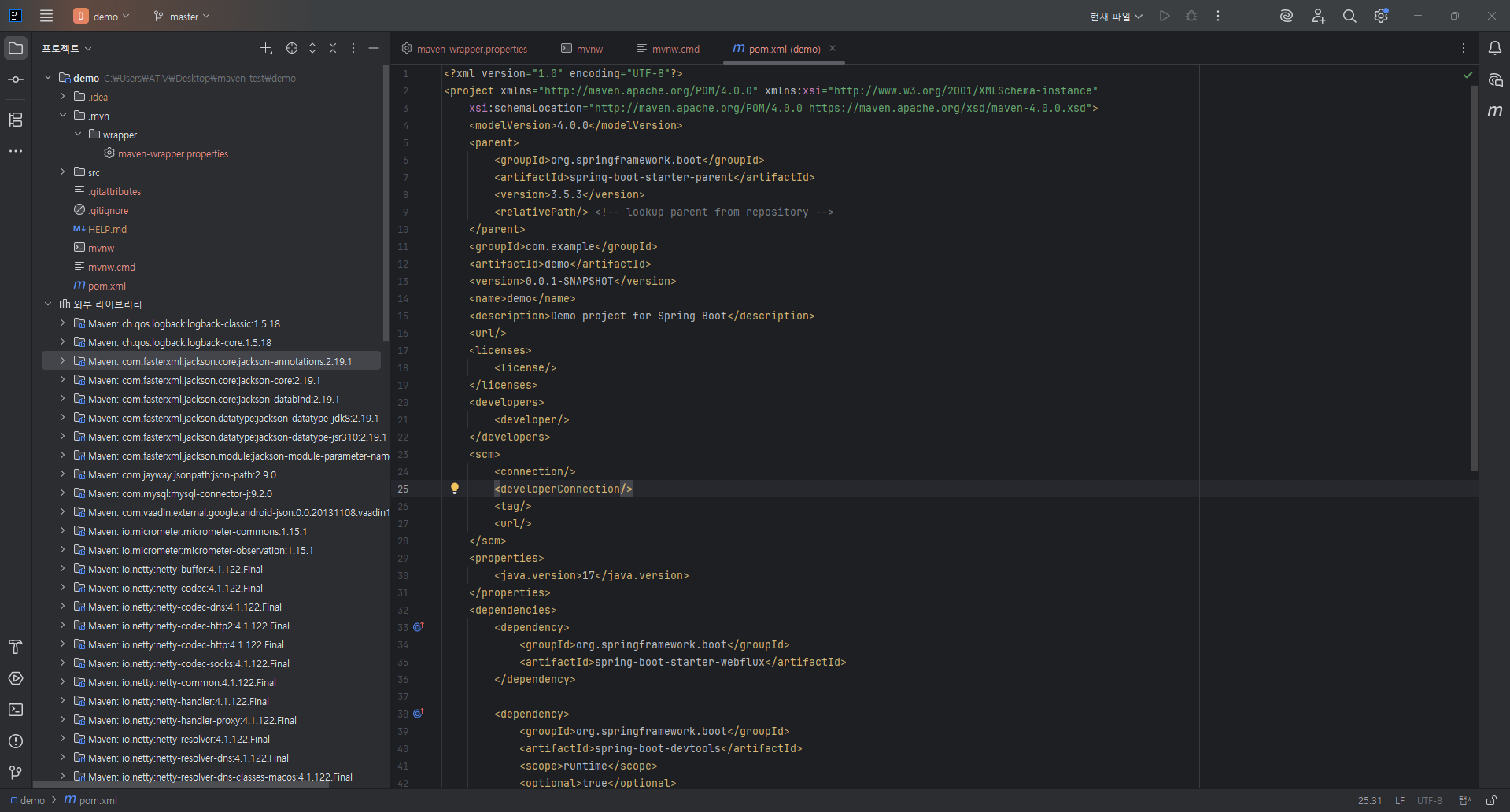Change LF line separator in status bar
The image size is (1510, 812).
[x=1400, y=800]
